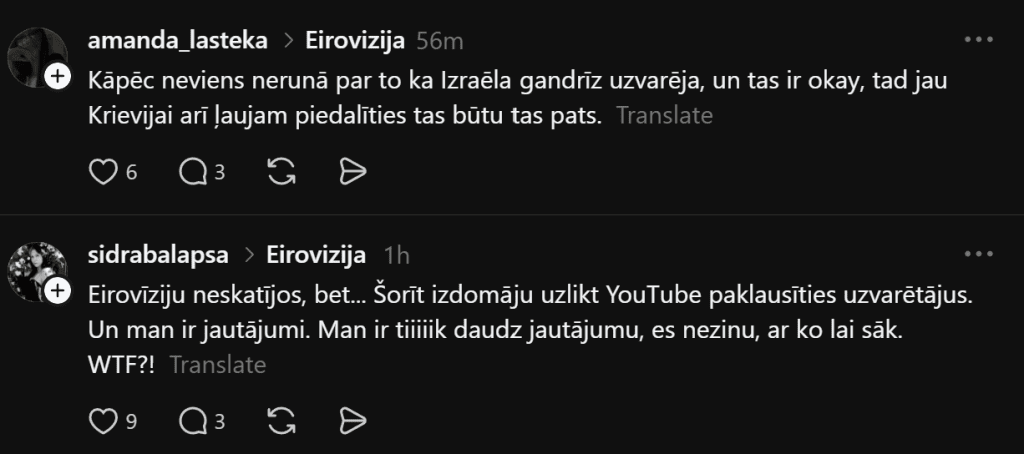Image resolution: width=1024 pixels, height=454 pixels.
Task: Repost amanda_lasteka's post
Action: pos(281,172)
